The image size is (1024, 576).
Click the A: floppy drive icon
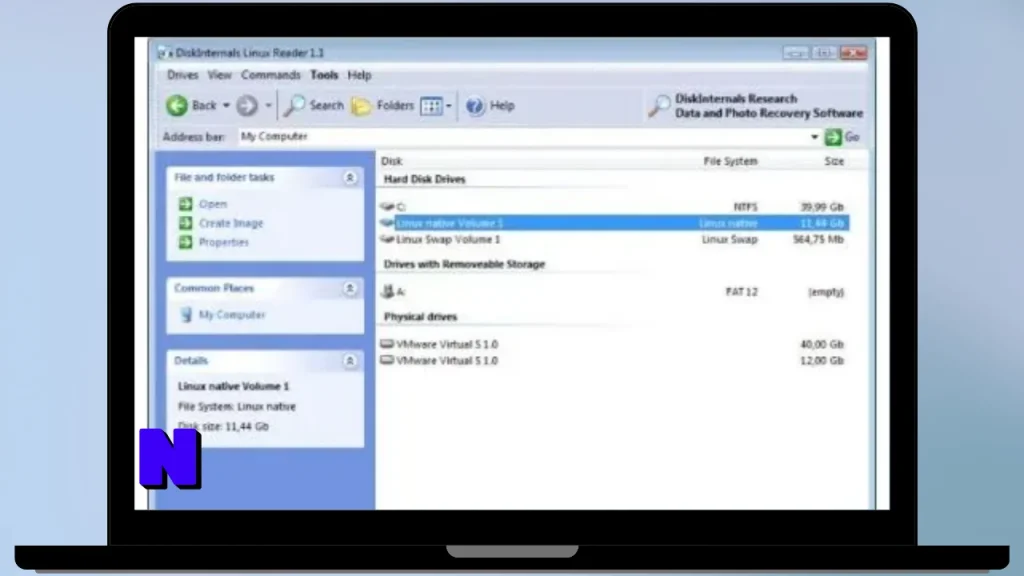[388, 291]
